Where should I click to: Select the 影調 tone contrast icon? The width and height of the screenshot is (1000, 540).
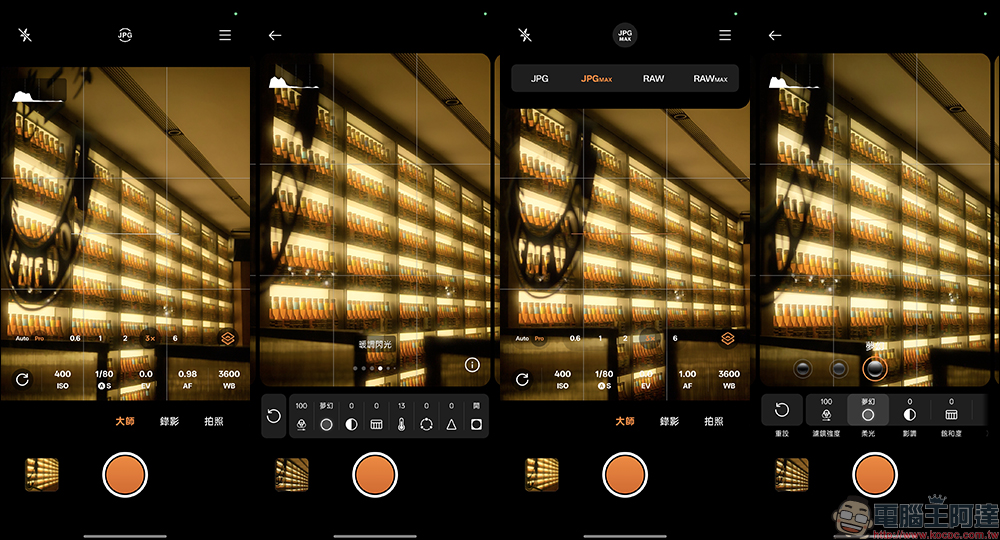pos(910,413)
